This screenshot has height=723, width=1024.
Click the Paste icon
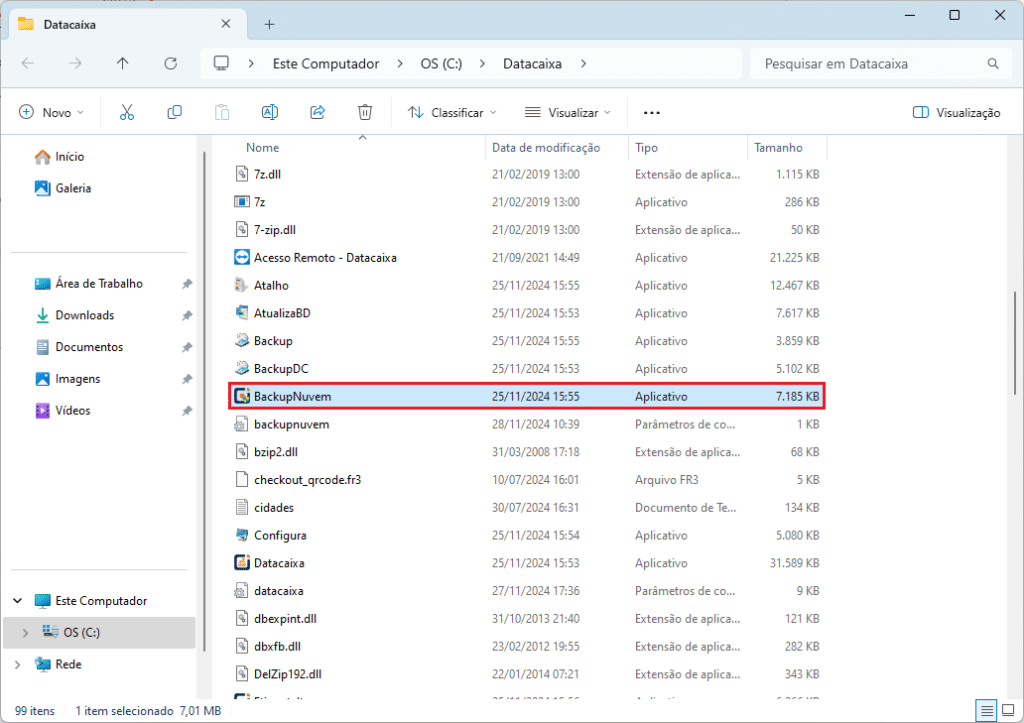click(x=222, y=112)
